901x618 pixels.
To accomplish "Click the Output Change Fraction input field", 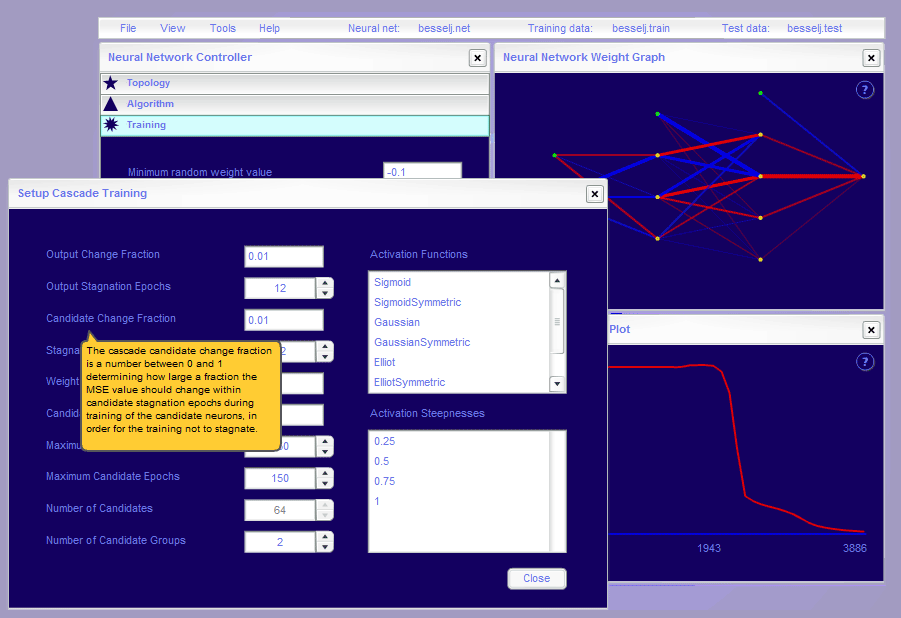I will (x=284, y=257).
